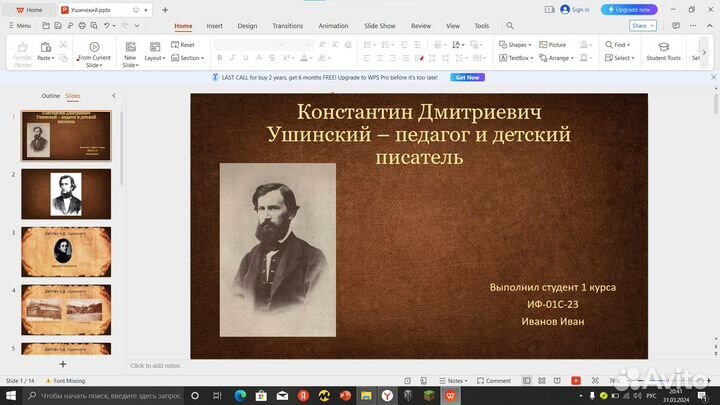The width and height of the screenshot is (720, 405).
Task: Collapse the ribbon with the up chevron
Action: point(709,26)
